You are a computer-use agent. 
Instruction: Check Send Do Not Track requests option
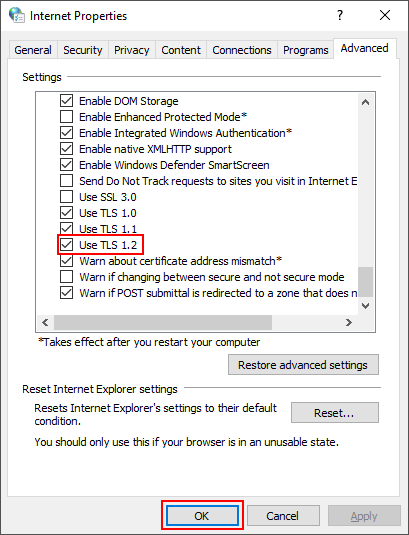(x=67, y=180)
